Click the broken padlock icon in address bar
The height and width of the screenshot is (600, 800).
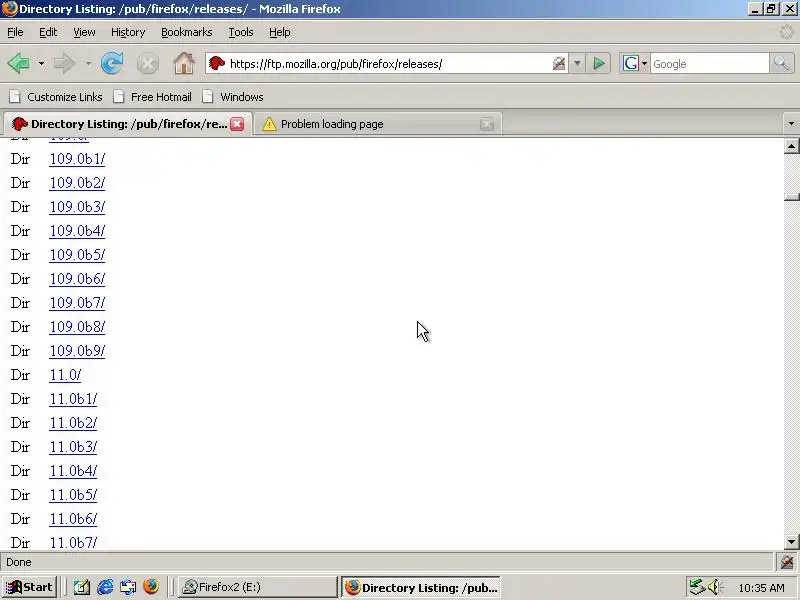pos(559,63)
